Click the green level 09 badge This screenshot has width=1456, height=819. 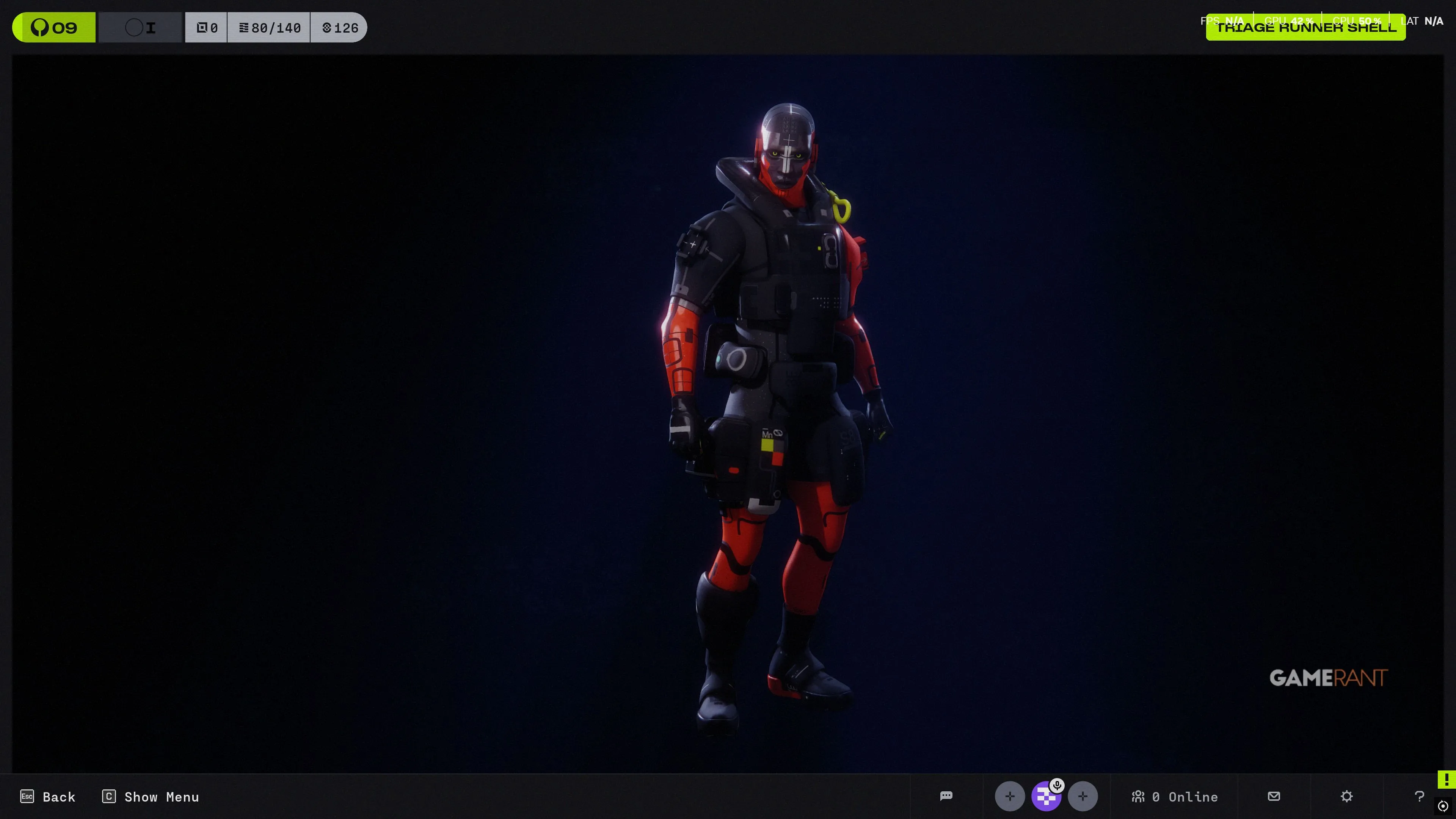[54, 27]
